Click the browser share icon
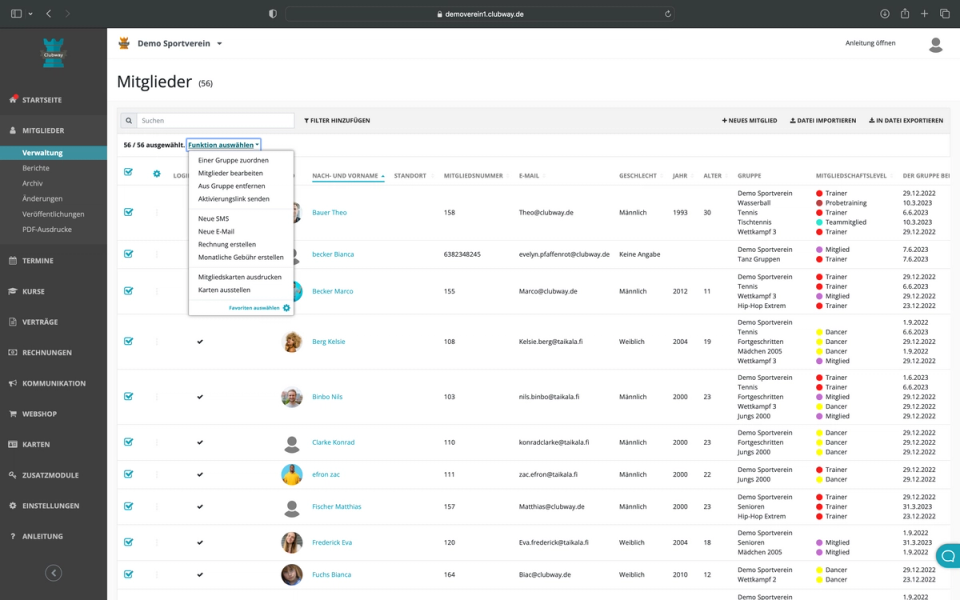Viewport: 960px width, 600px height. (x=904, y=13)
